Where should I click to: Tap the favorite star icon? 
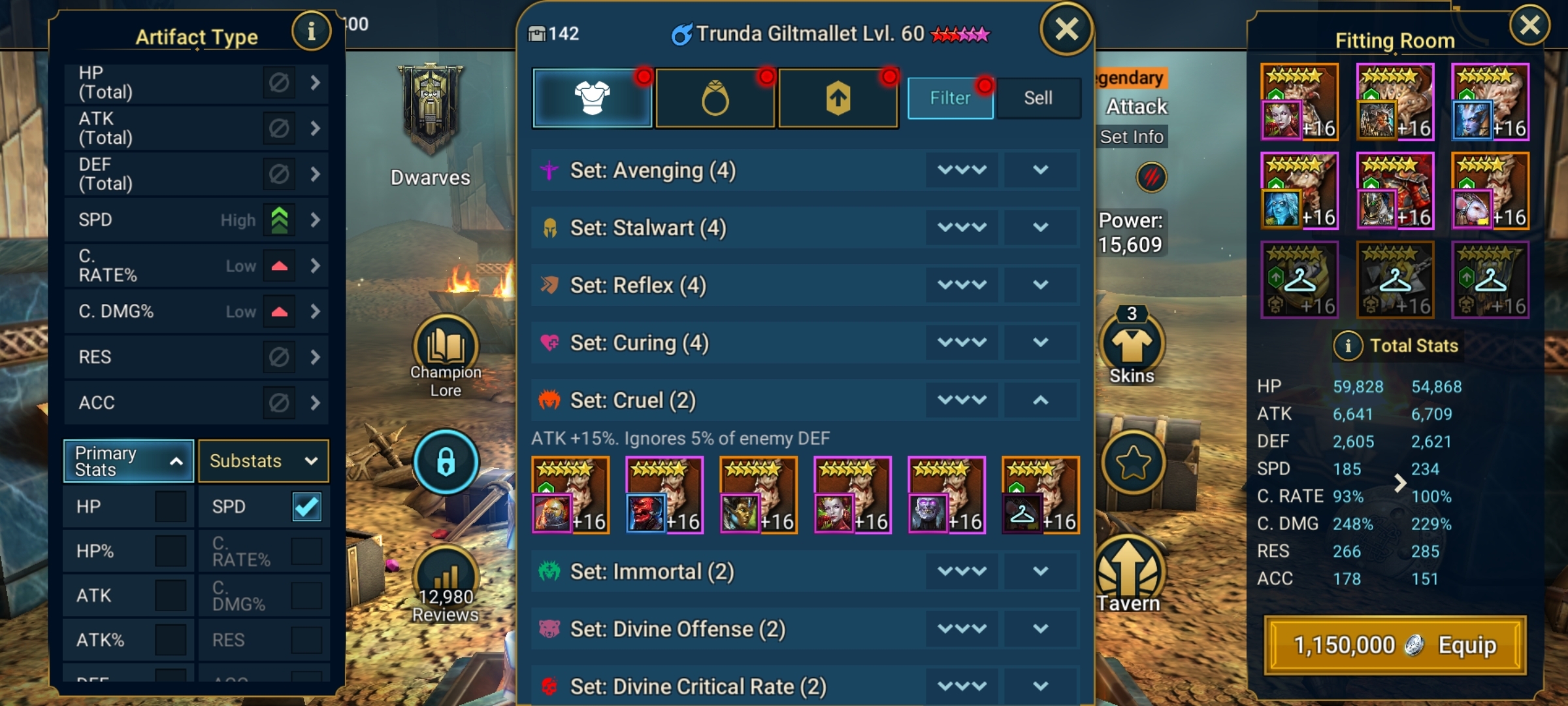(x=1133, y=463)
